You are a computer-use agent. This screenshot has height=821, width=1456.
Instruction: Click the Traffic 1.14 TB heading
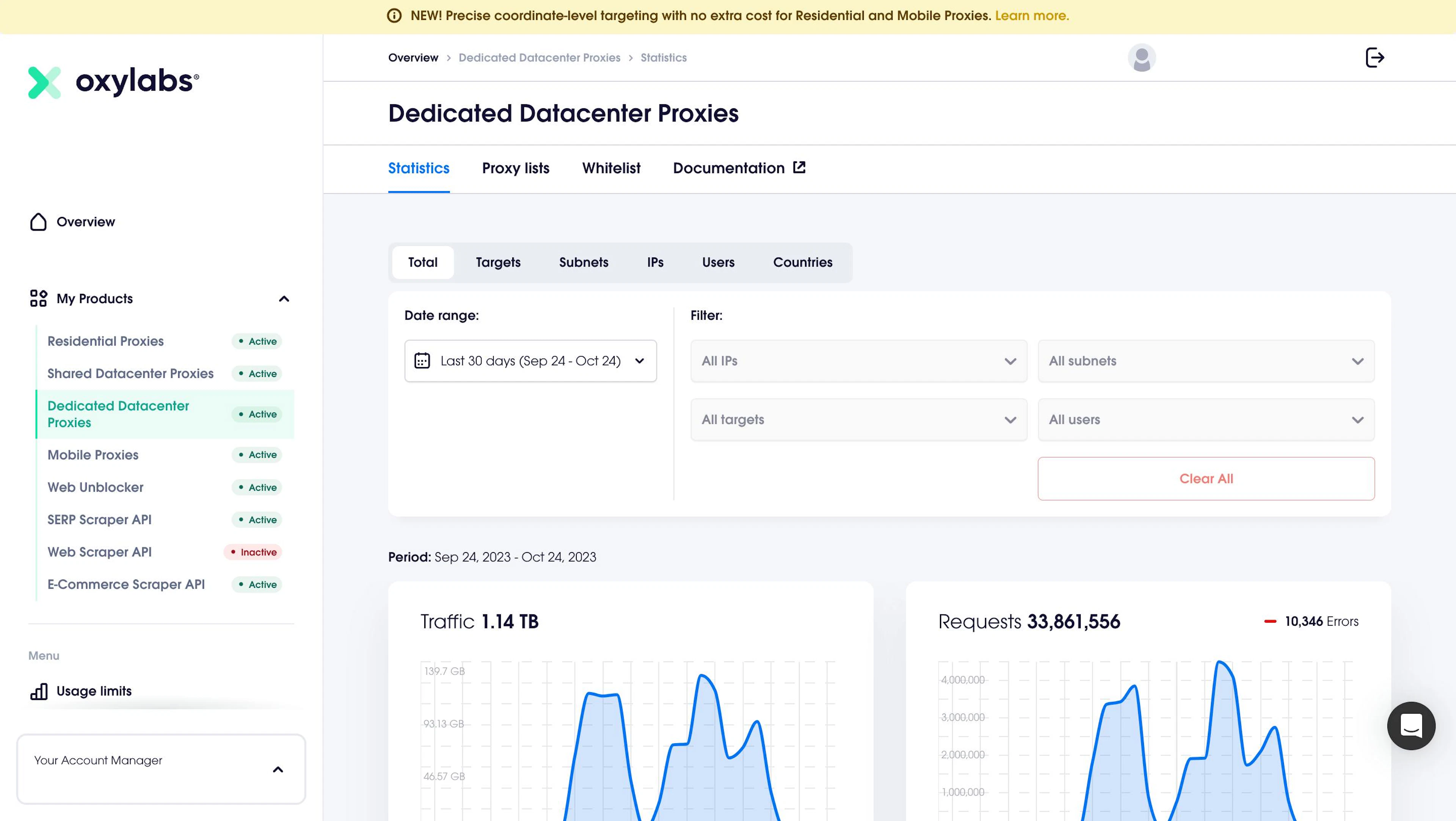[x=479, y=622]
